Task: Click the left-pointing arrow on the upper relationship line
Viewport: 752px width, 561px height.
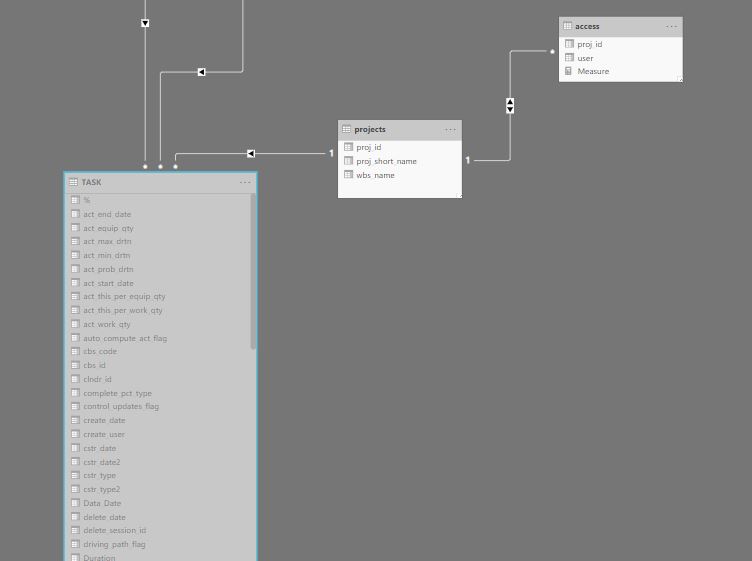Action: 202,72
